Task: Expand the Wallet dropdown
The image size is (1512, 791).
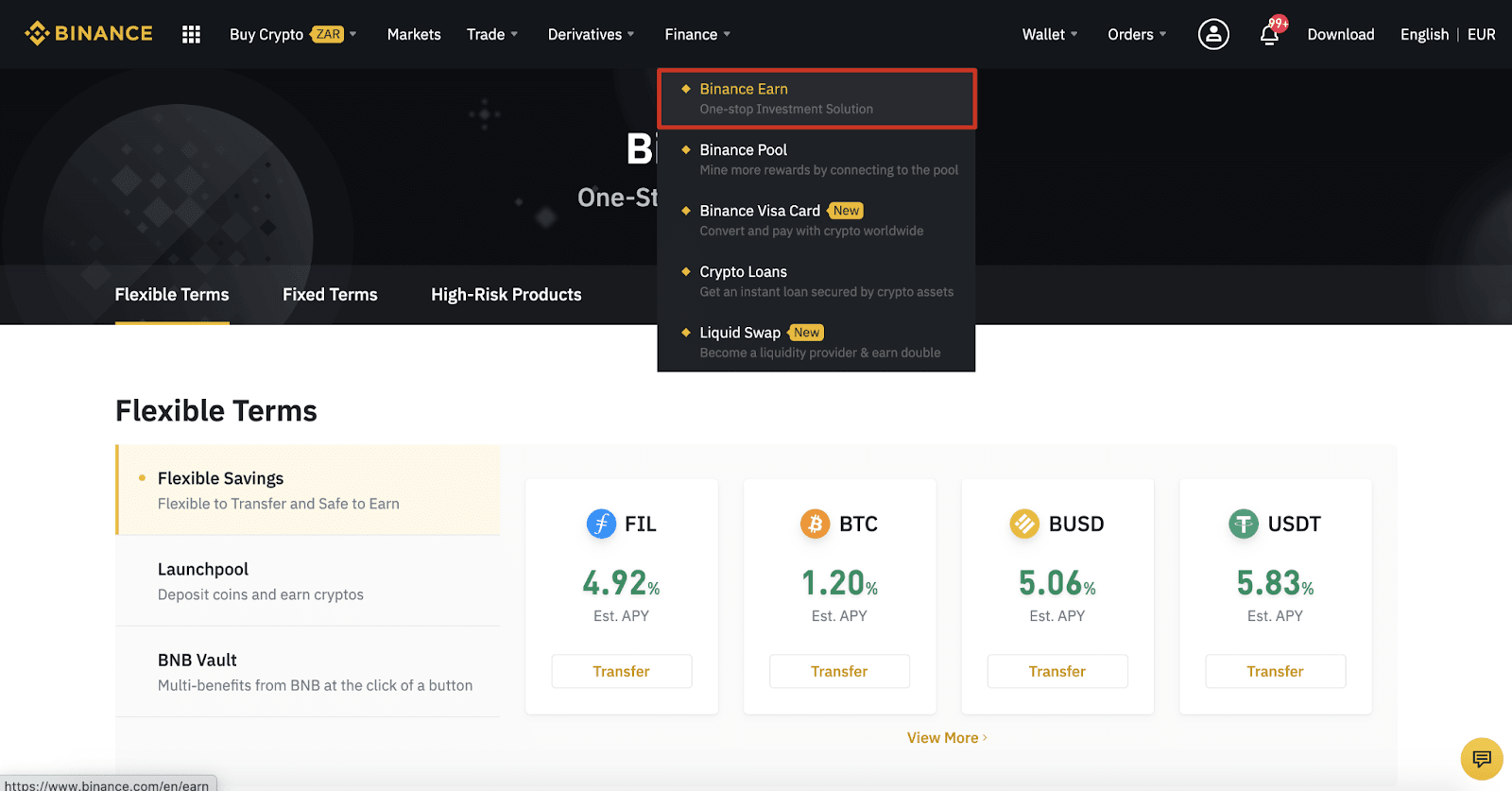Action: coord(1050,34)
